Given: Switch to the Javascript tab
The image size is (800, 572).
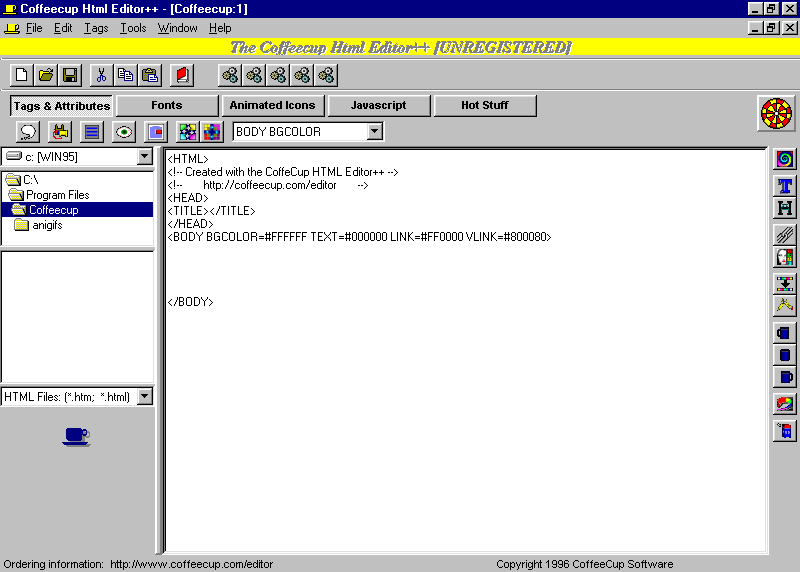Looking at the screenshot, I should (379, 106).
